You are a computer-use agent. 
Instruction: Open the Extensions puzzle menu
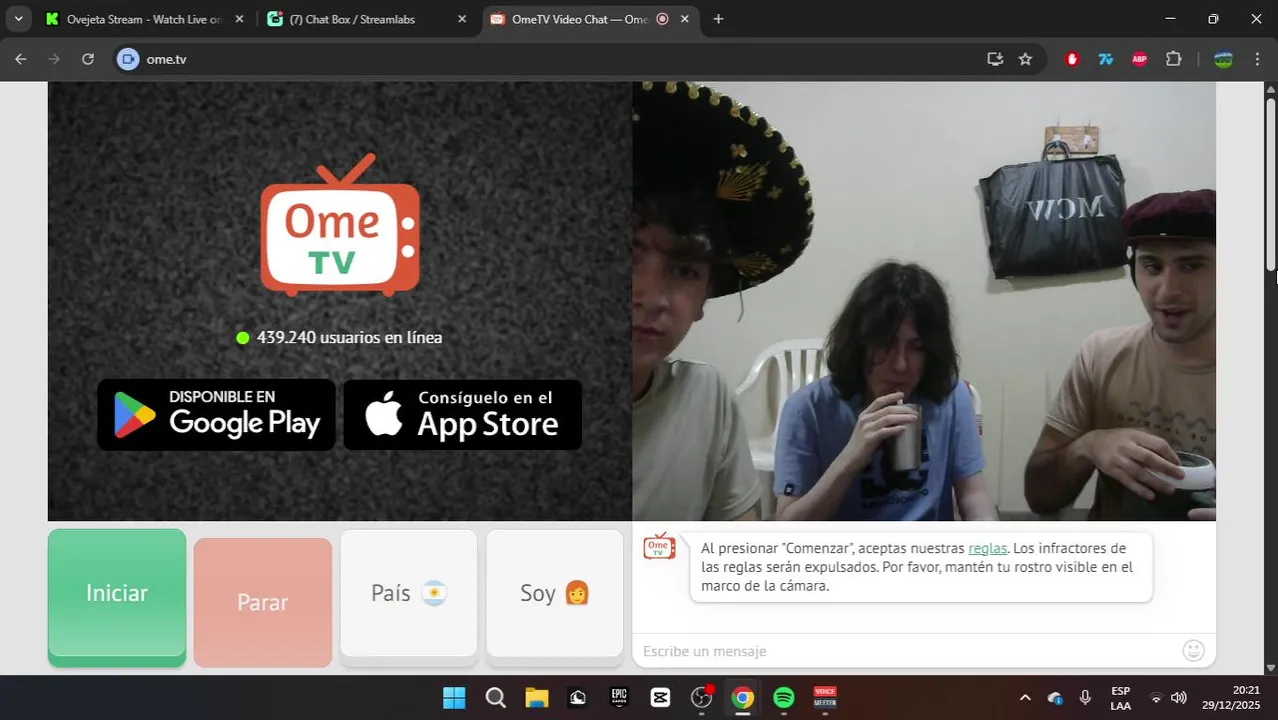click(x=1174, y=59)
